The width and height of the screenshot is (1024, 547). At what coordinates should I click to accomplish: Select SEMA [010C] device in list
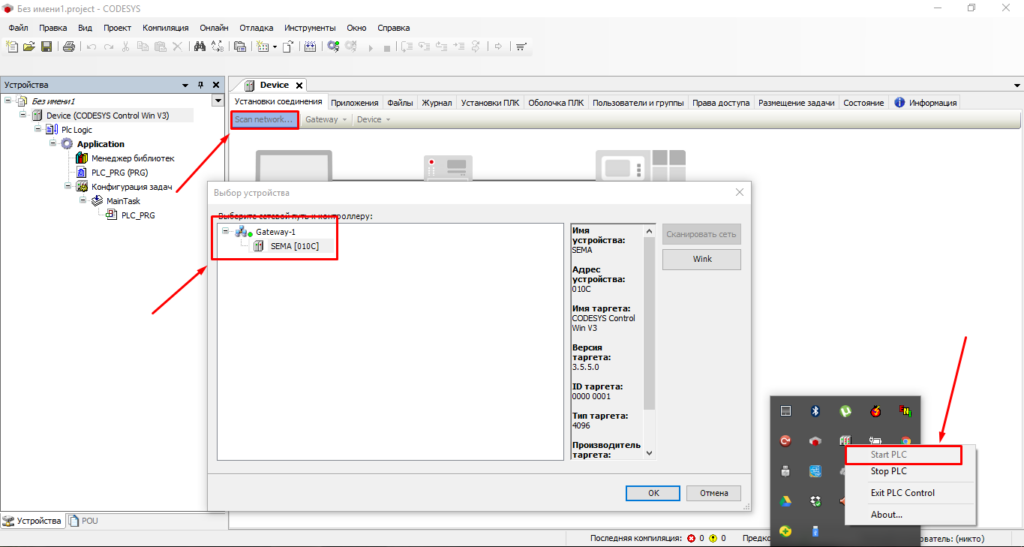pos(294,247)
